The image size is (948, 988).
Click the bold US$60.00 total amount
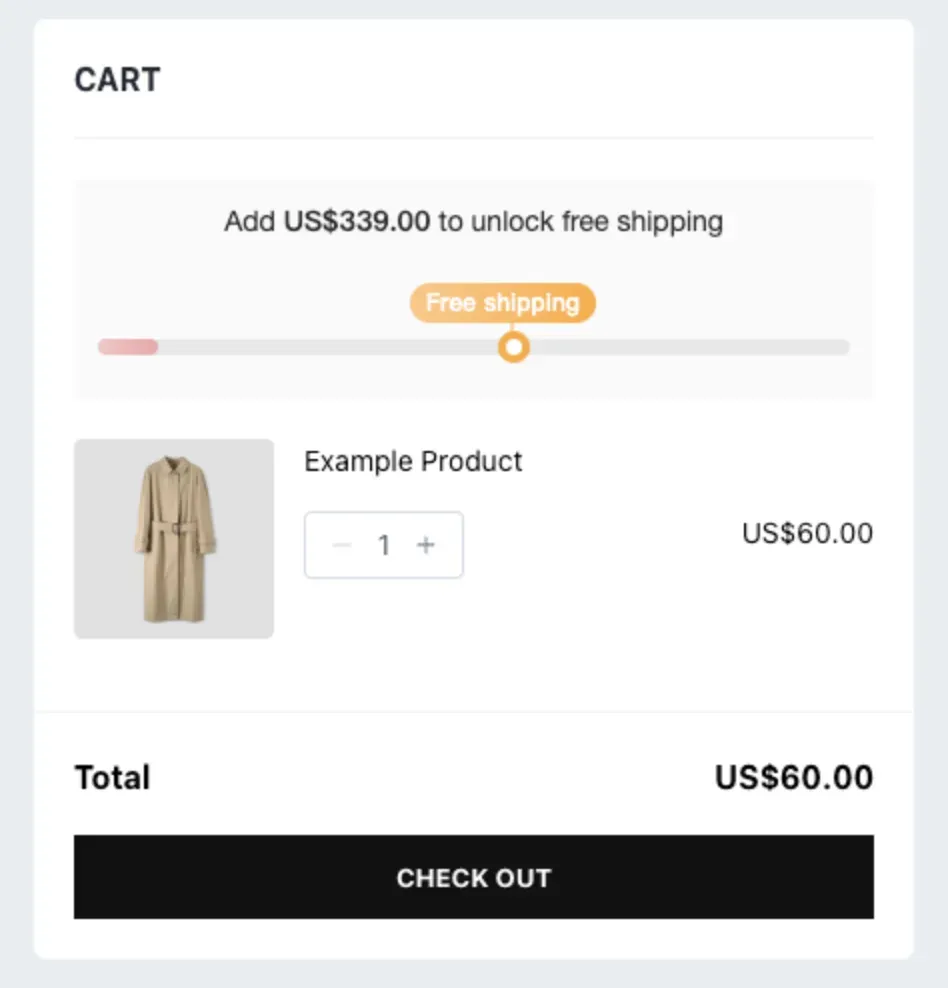pyautogui.click(x=793, y=777)
